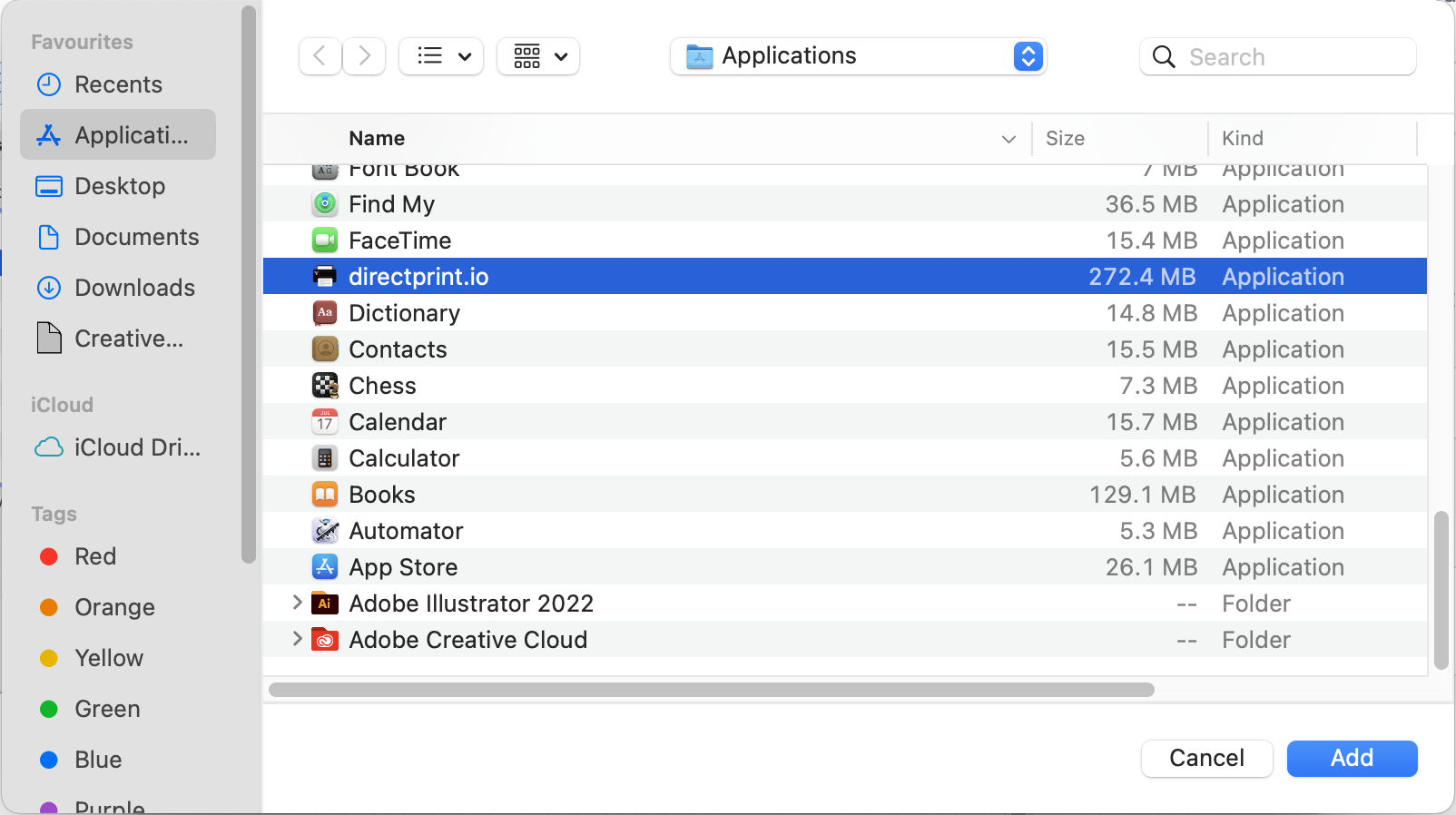Image resolution: width=1456 pixels, height=815 pixels.
Task: Expand the Adobe Creative Cloud folder
Action: (297, 639)
